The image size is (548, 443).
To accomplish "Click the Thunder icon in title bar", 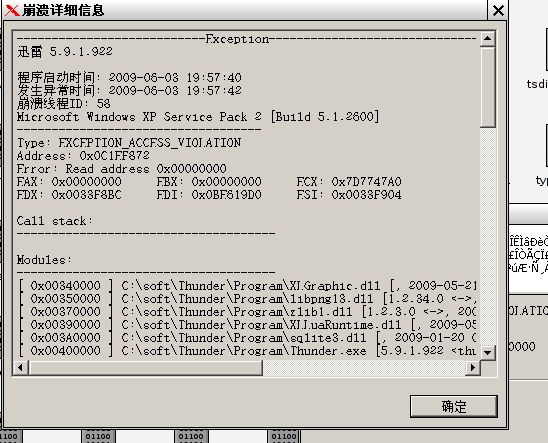I will [x=12, y=10].
